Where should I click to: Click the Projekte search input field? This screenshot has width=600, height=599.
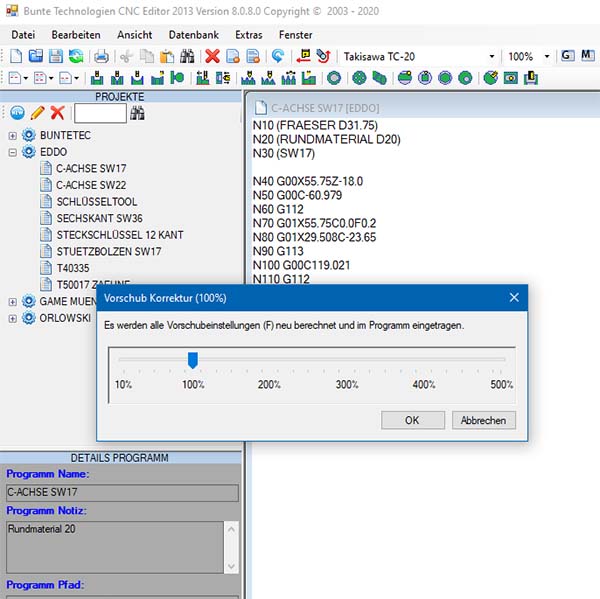(x=100, y=113)
